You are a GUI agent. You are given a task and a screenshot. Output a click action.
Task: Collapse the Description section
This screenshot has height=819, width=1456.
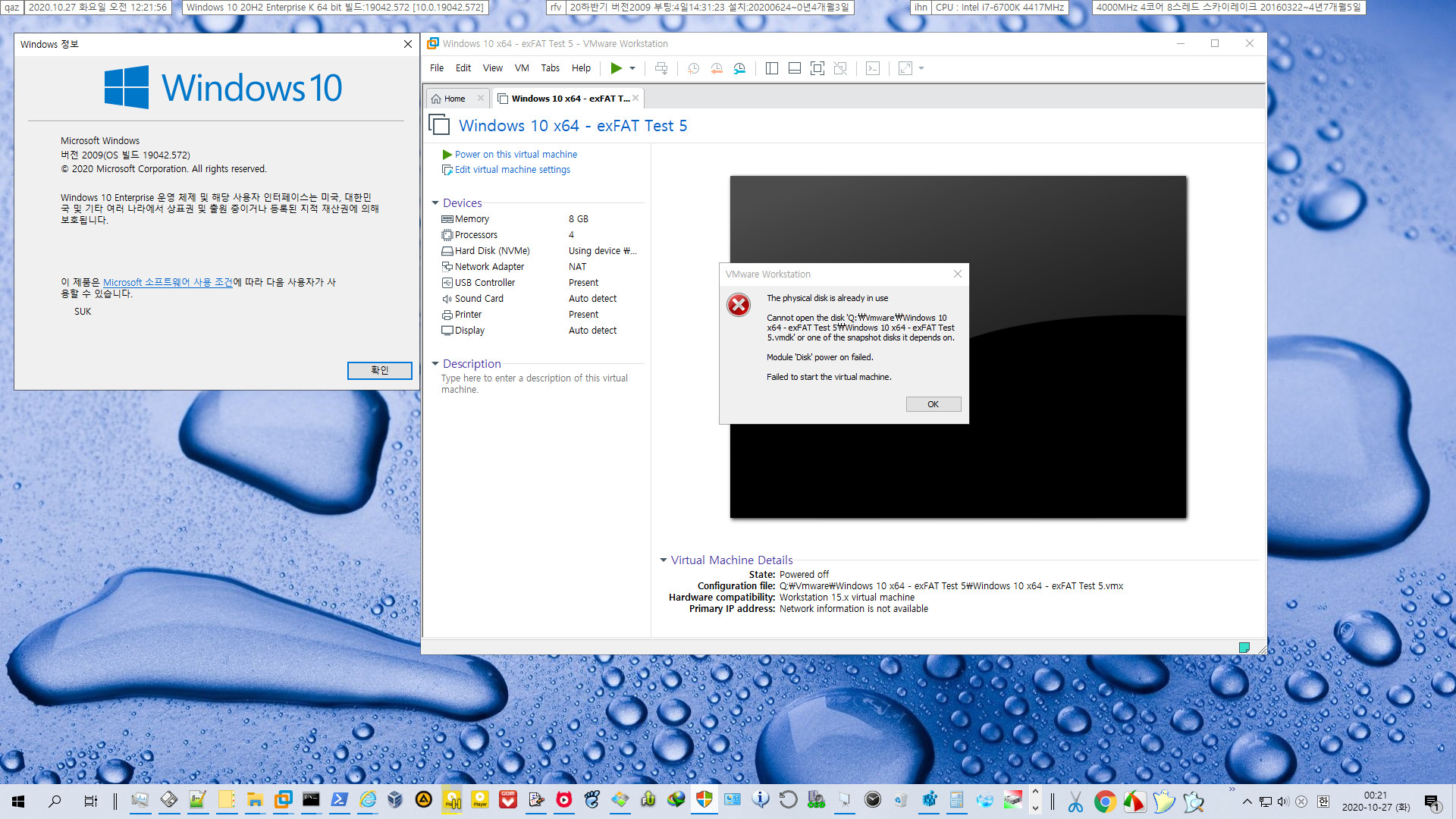pyautogui.click(x=435, y=364)
